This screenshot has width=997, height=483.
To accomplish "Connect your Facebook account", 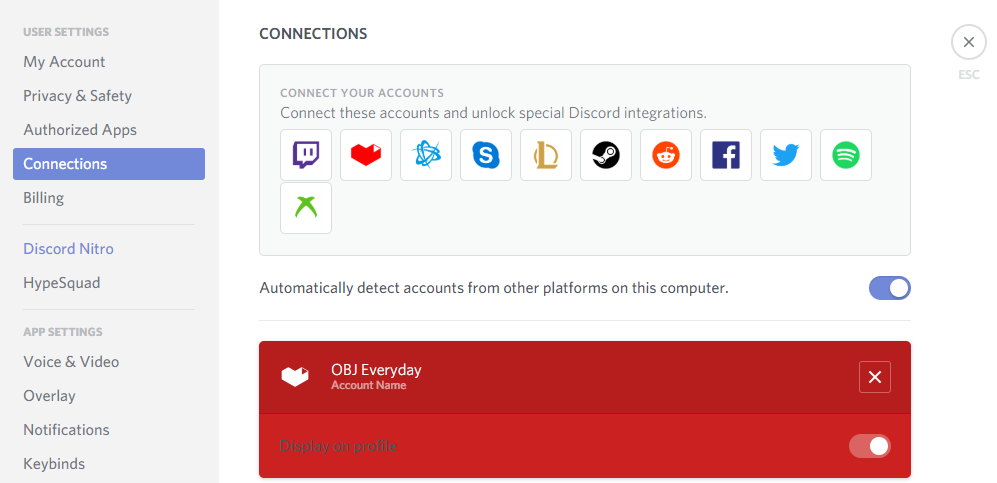I will [726, 155].
